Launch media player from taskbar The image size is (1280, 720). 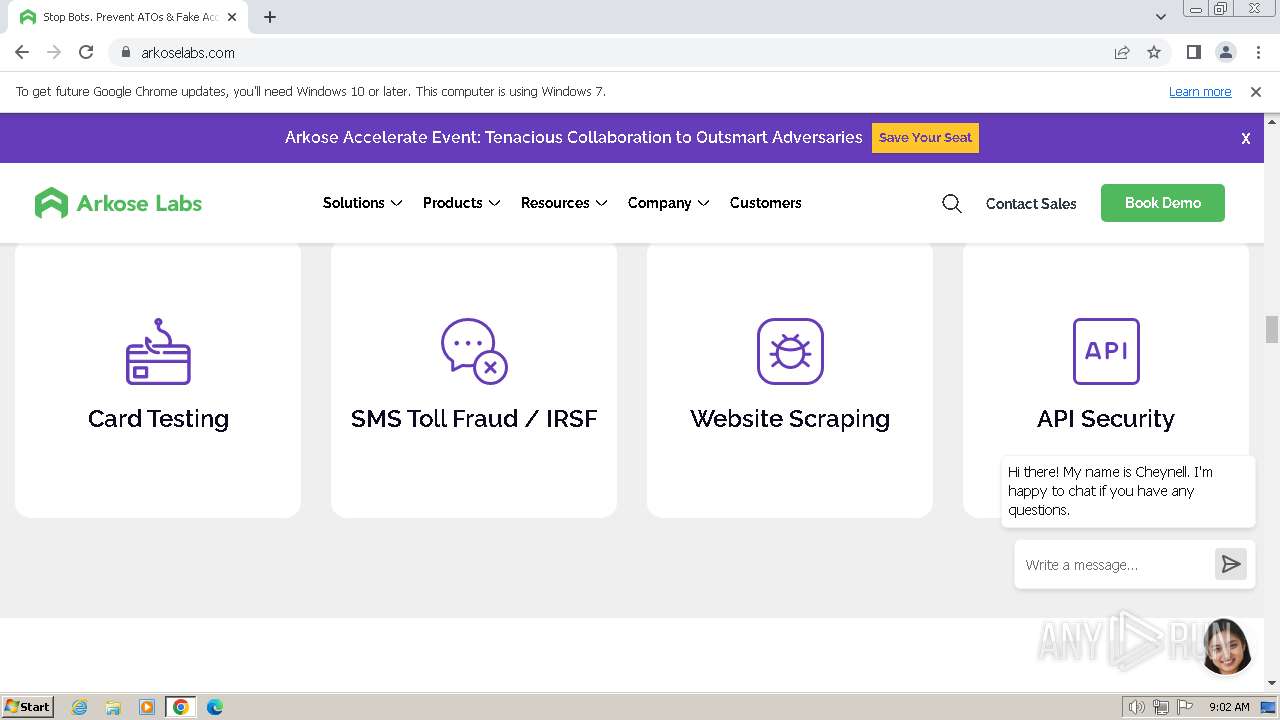[147, 707]
